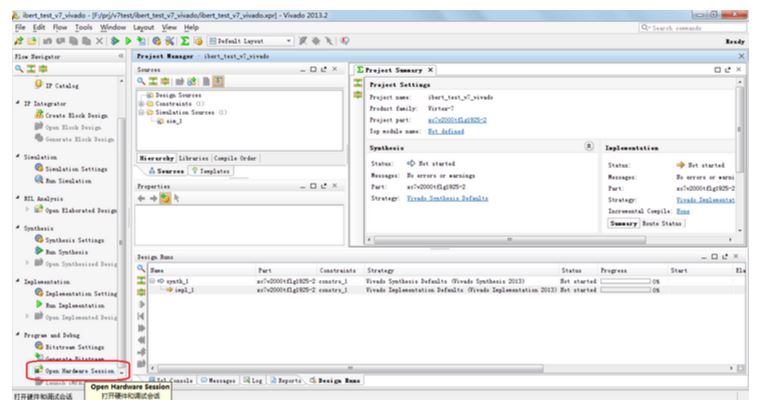
Task: Open the Flow menu
Action: coord(60,27)
